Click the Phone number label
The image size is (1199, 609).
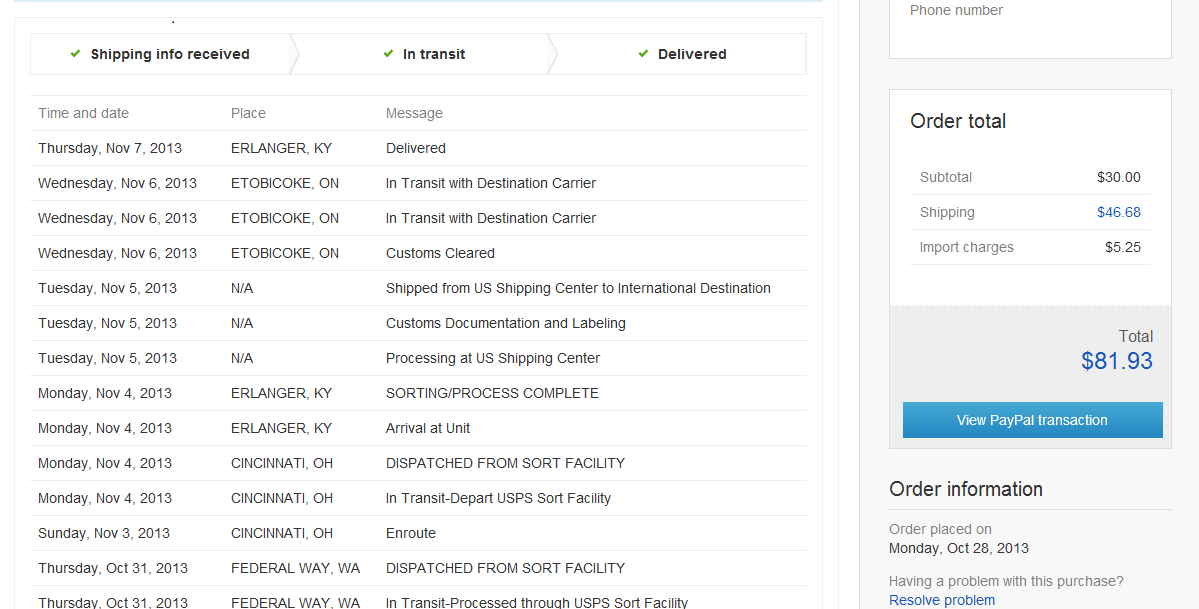[x=956, y=10]
